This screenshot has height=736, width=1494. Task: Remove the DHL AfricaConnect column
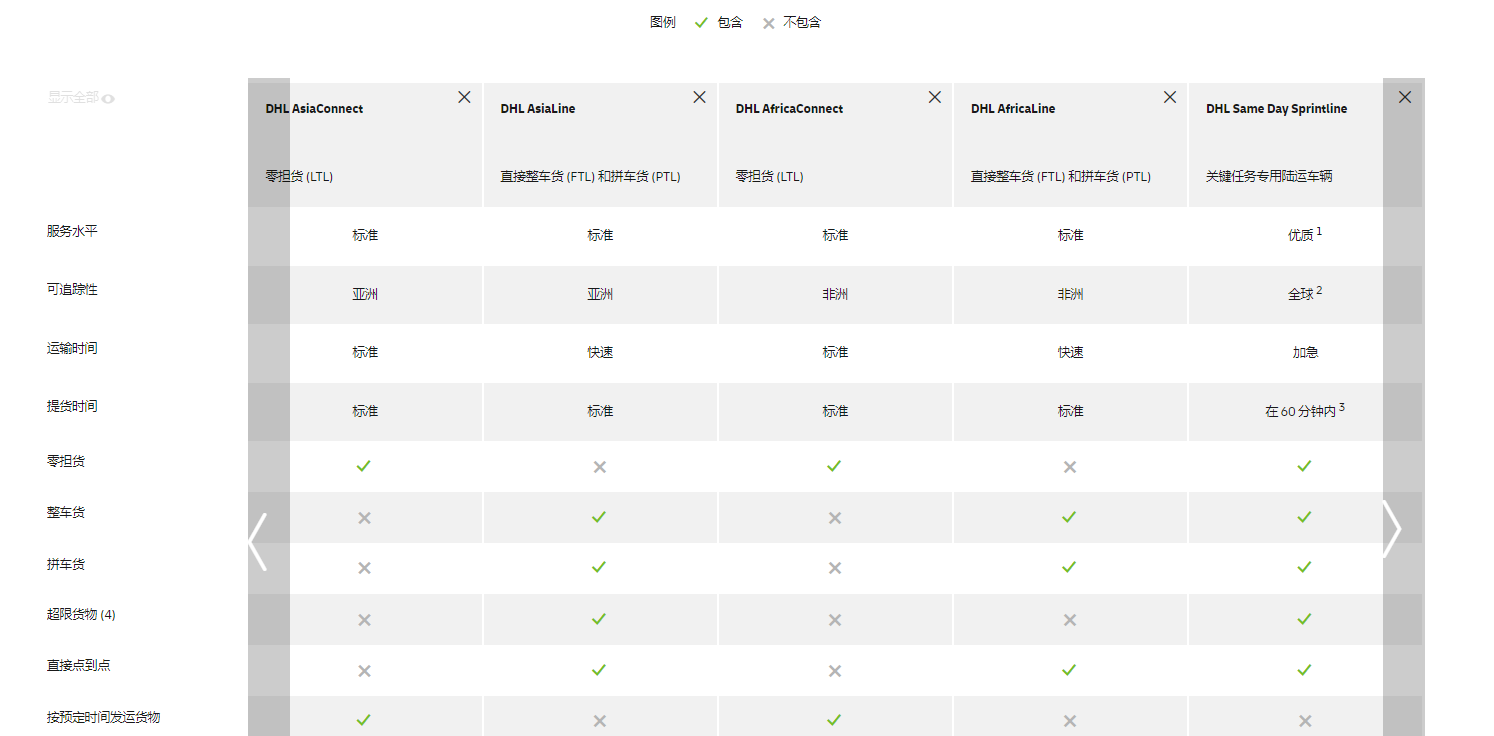pos(934,97)
